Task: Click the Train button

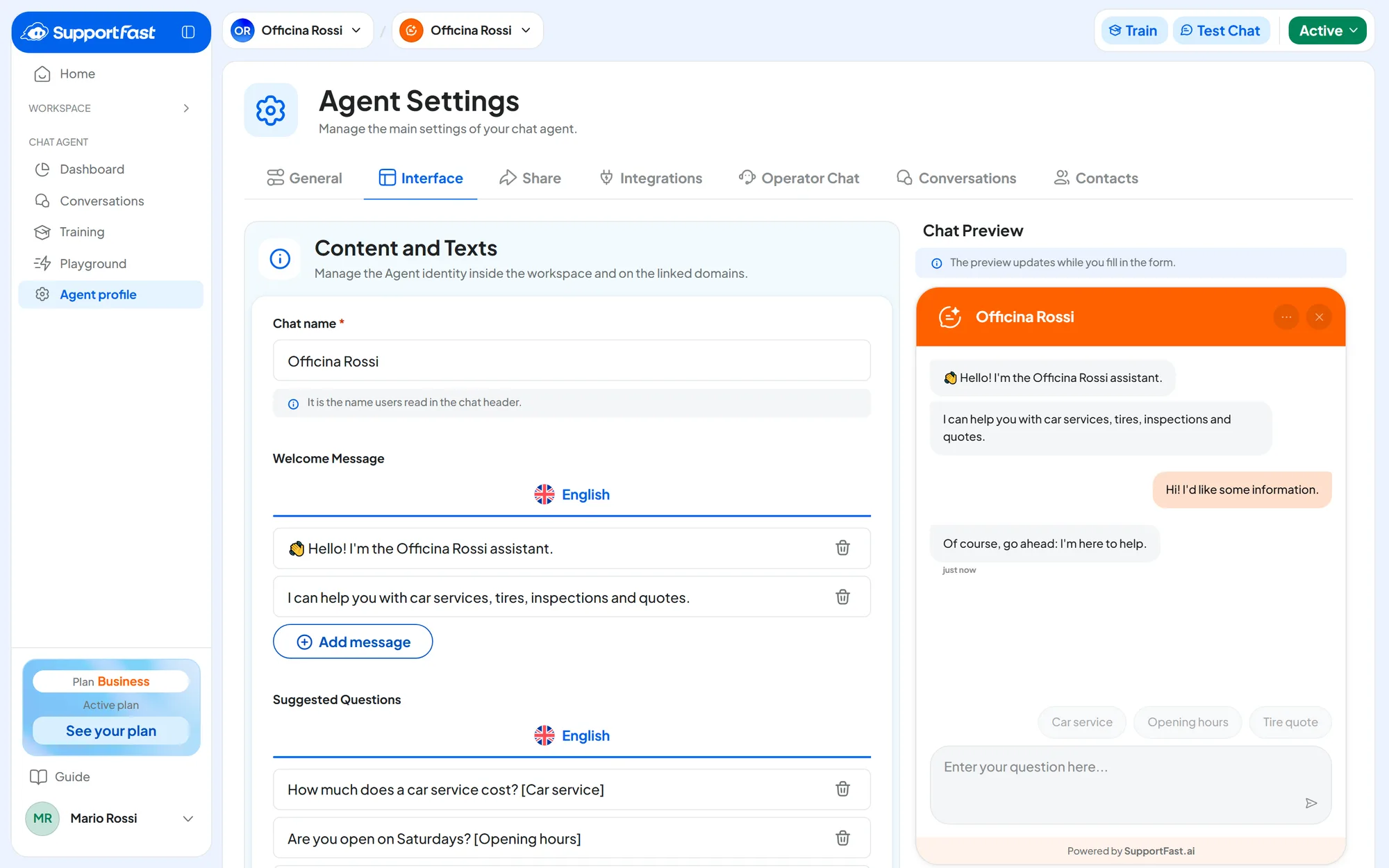Action: pos(1133,31)
